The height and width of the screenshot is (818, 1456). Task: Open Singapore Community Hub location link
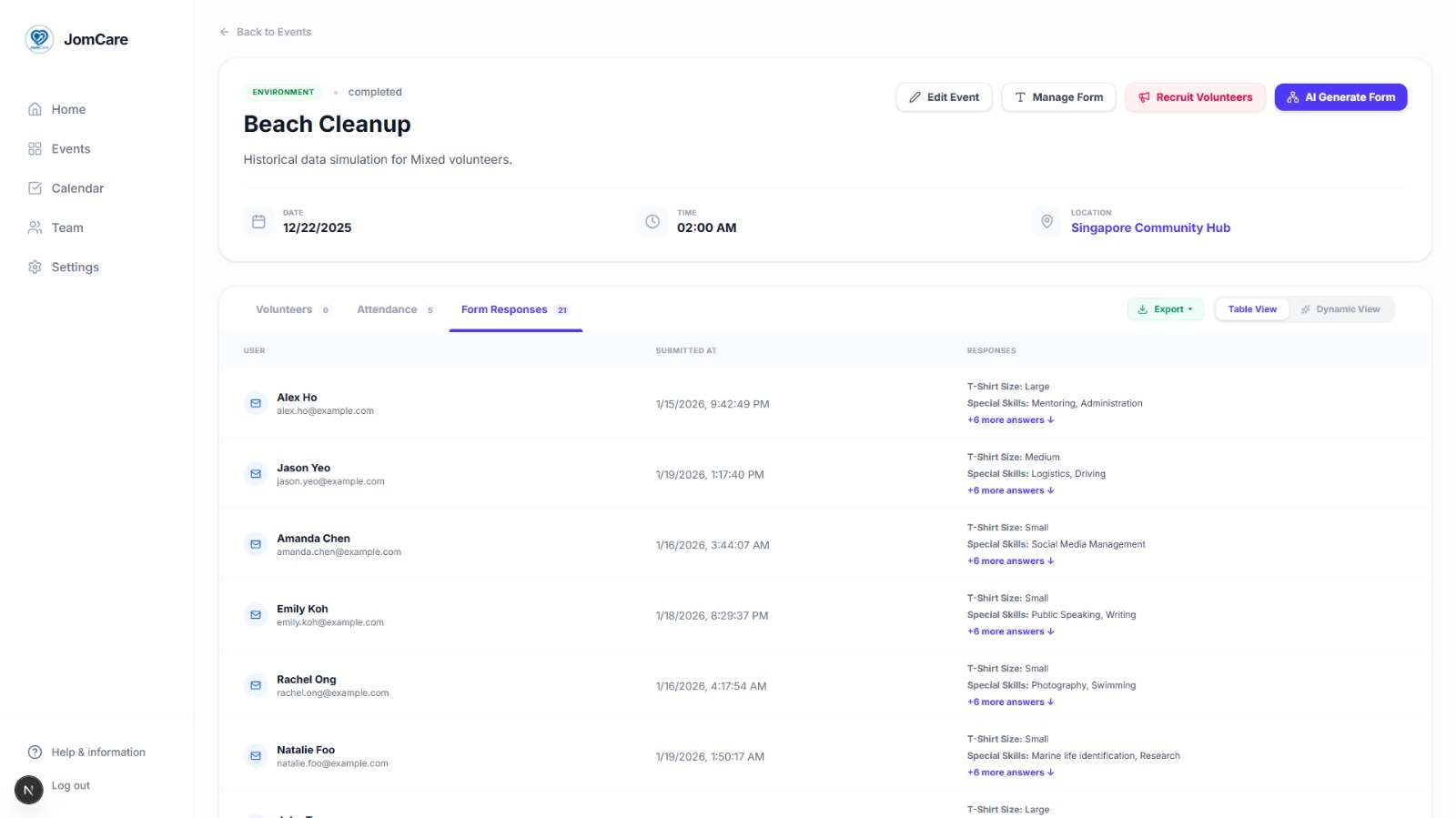click(x=1150, y=228)
